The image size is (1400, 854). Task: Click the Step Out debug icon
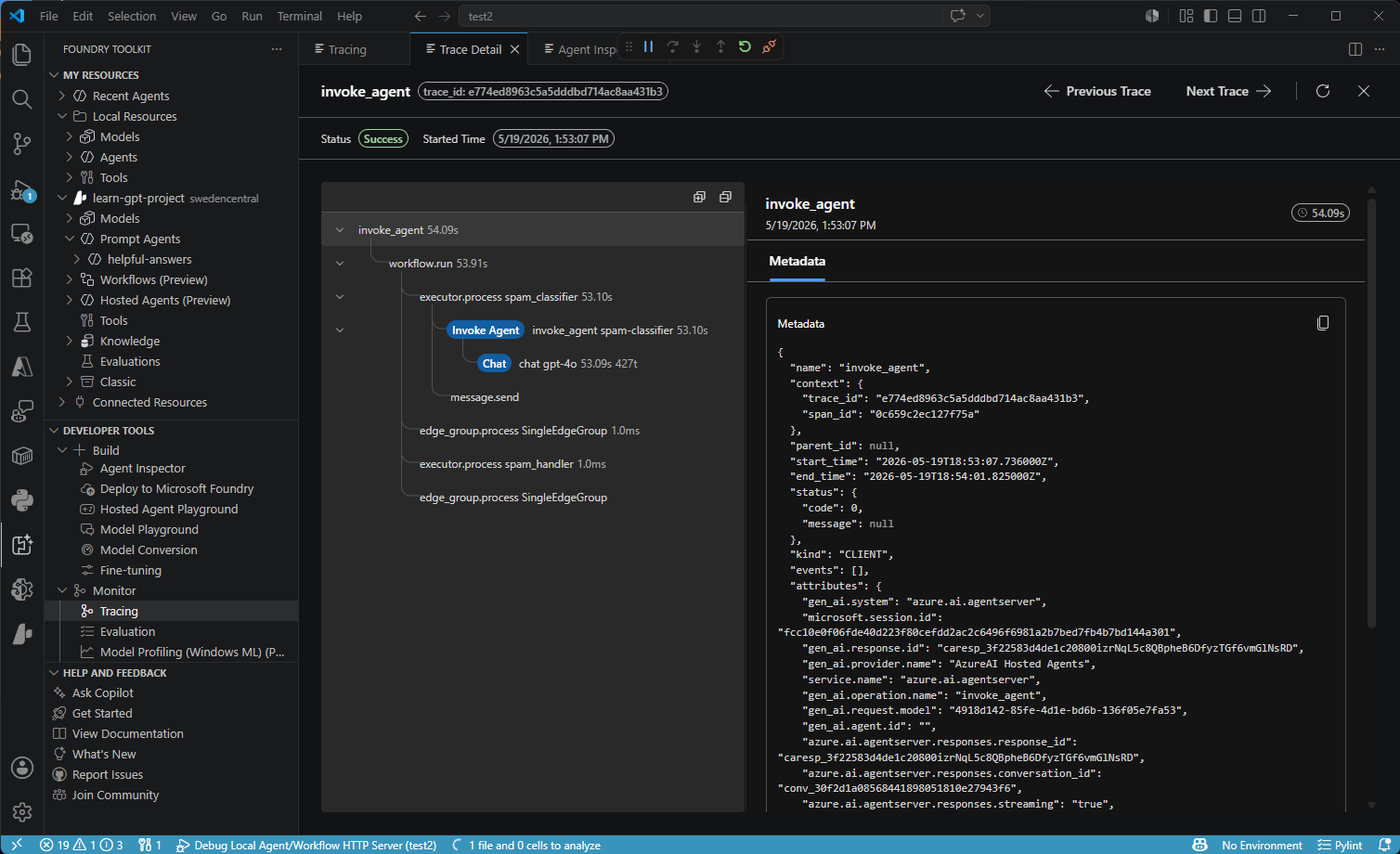[x=720, y=46]
